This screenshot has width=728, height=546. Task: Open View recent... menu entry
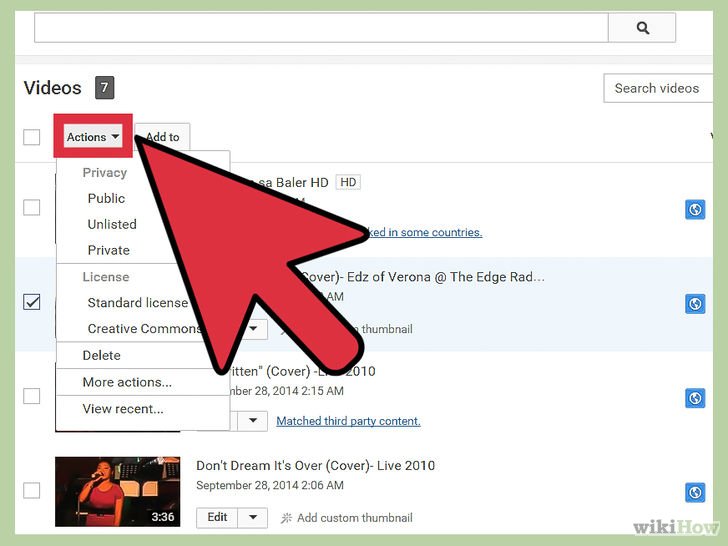(x=123, y=409)
